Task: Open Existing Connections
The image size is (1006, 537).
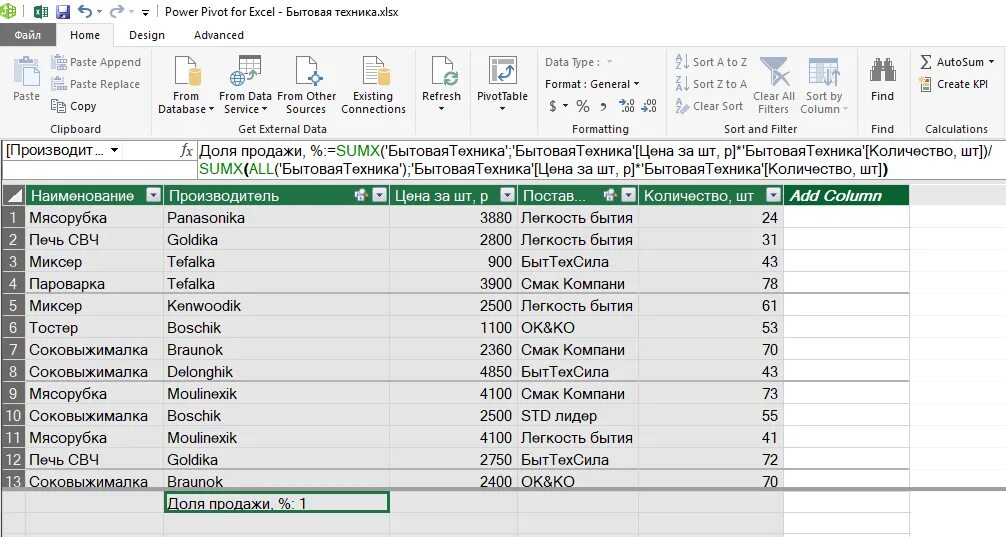Action: (373, 85)
